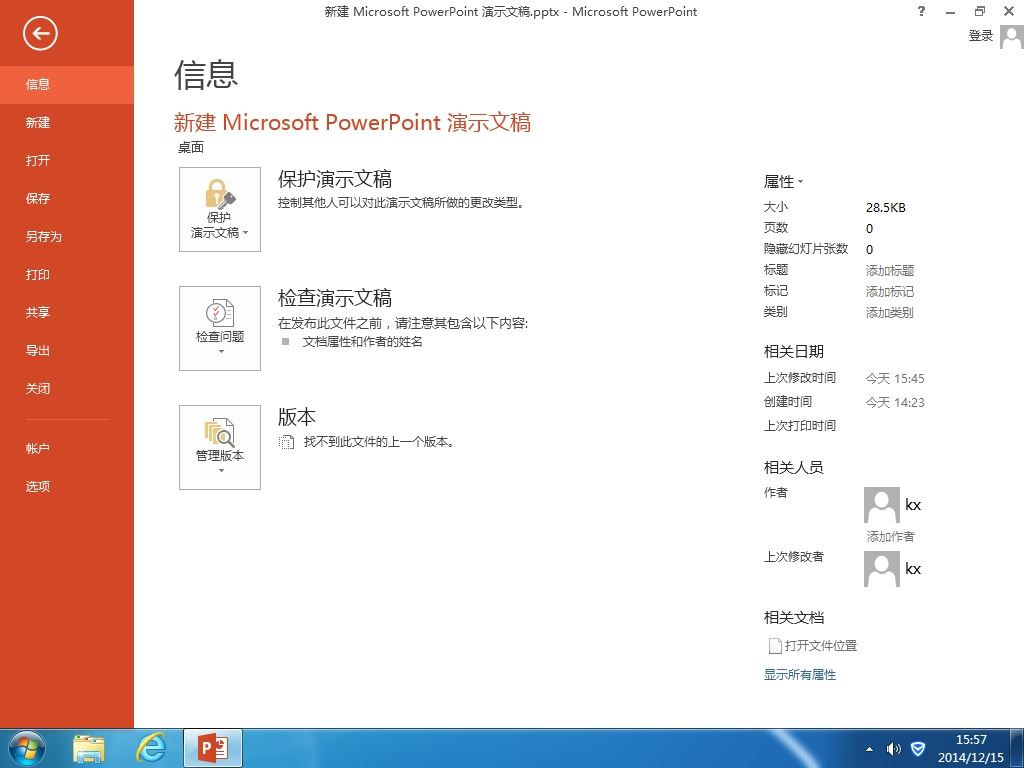The width and height of the screenshot is (1024, 768).
Task: Click the help question mark icon
Action: click(x=921, y=11)
